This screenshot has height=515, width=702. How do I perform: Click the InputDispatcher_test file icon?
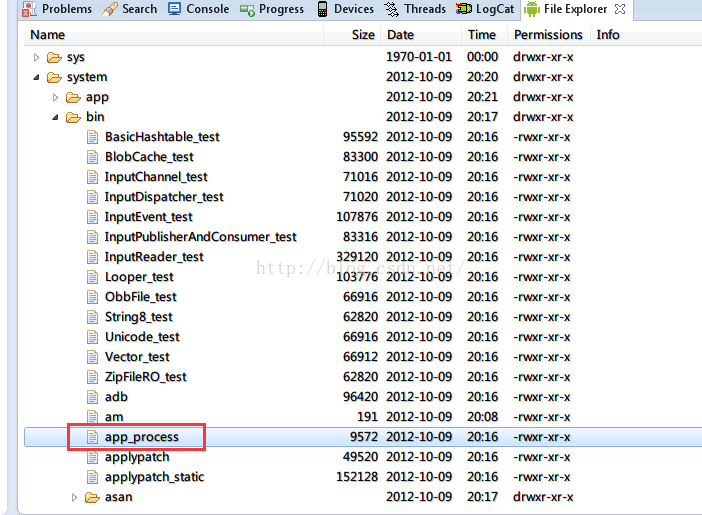[x=92, y=197]
